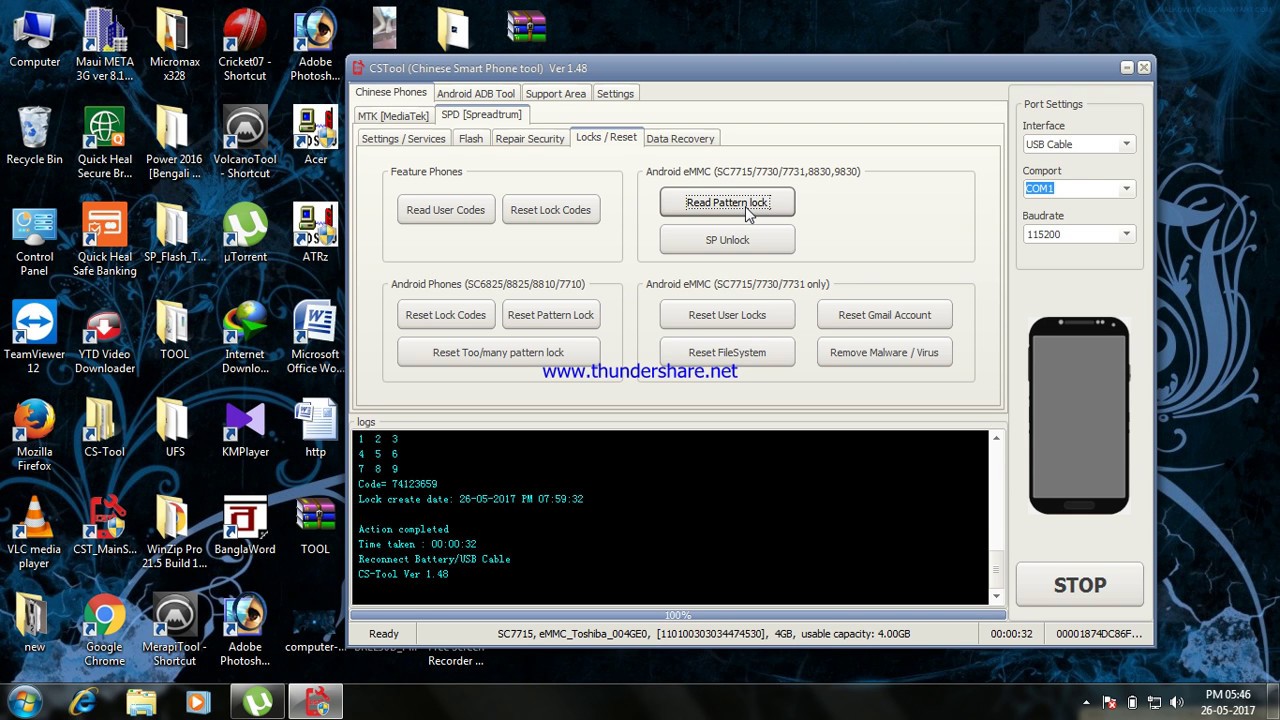Screen dimensions: 1280x720
Task: Open the Windows Start menu
Action: [x=25, y=703]
